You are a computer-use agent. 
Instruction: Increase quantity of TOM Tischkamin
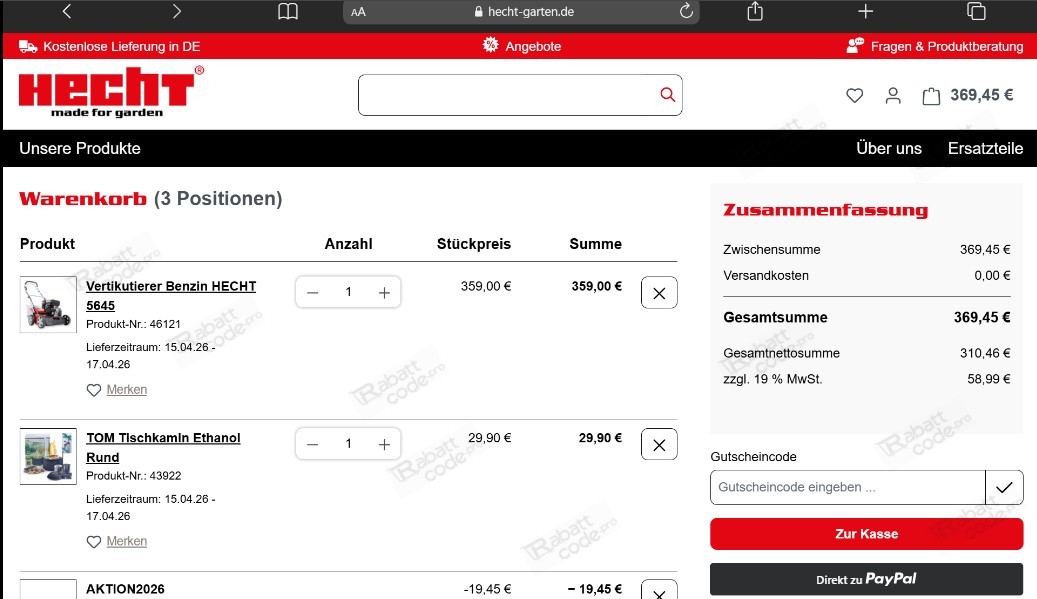click(x=384, y=444)
